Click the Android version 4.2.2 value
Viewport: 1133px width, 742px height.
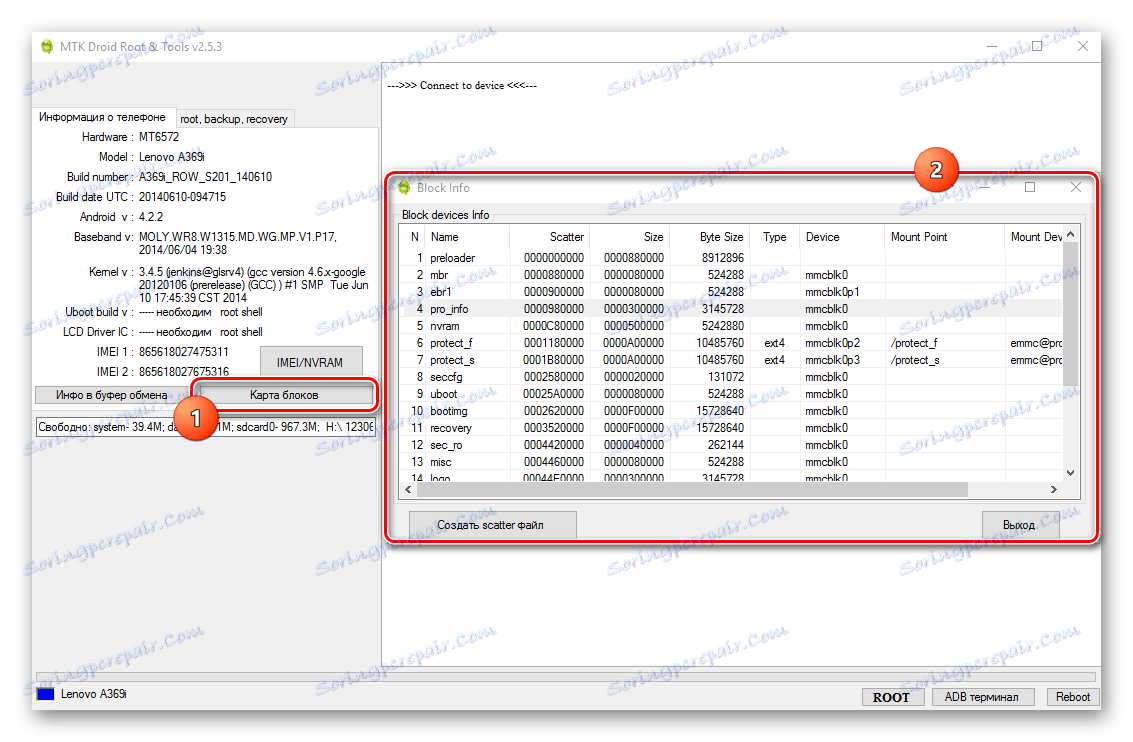pos(151,217)
